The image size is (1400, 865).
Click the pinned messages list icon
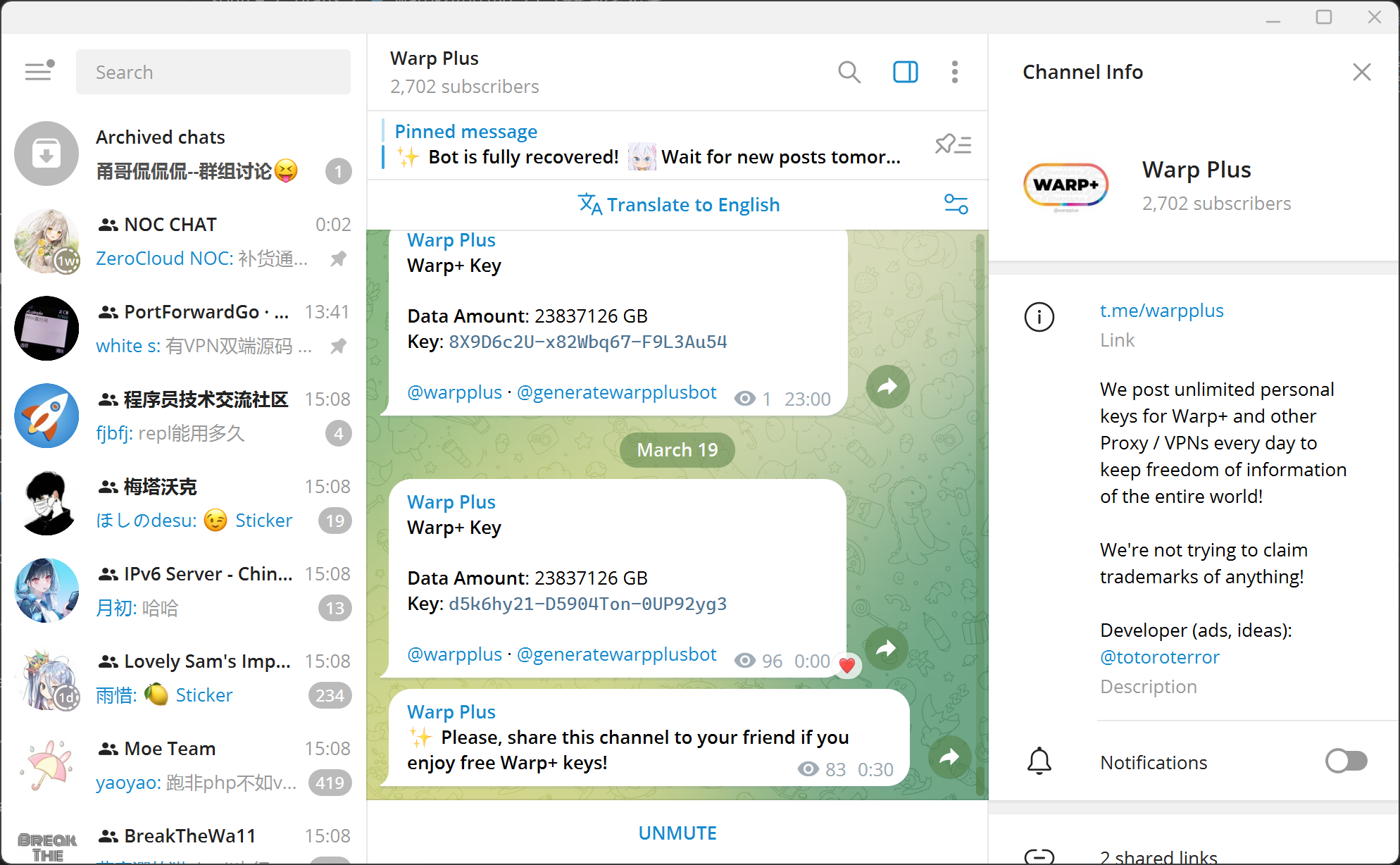[x=953, y=144]
